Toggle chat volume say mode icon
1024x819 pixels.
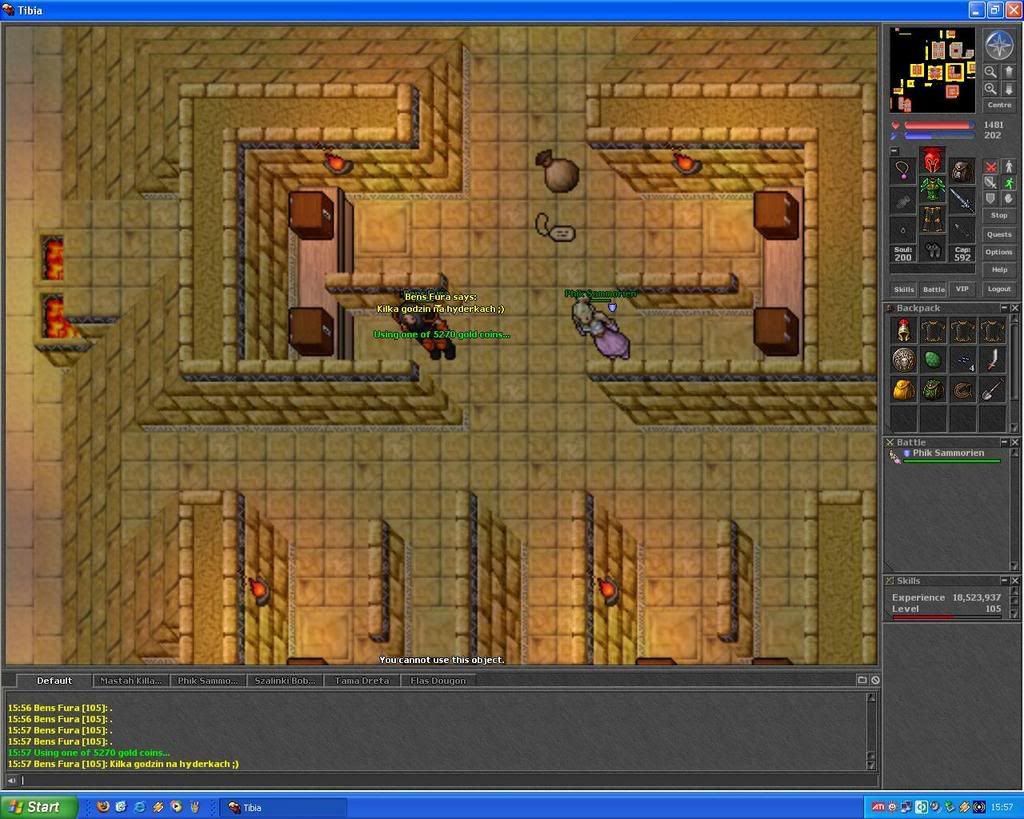point(11,780)
